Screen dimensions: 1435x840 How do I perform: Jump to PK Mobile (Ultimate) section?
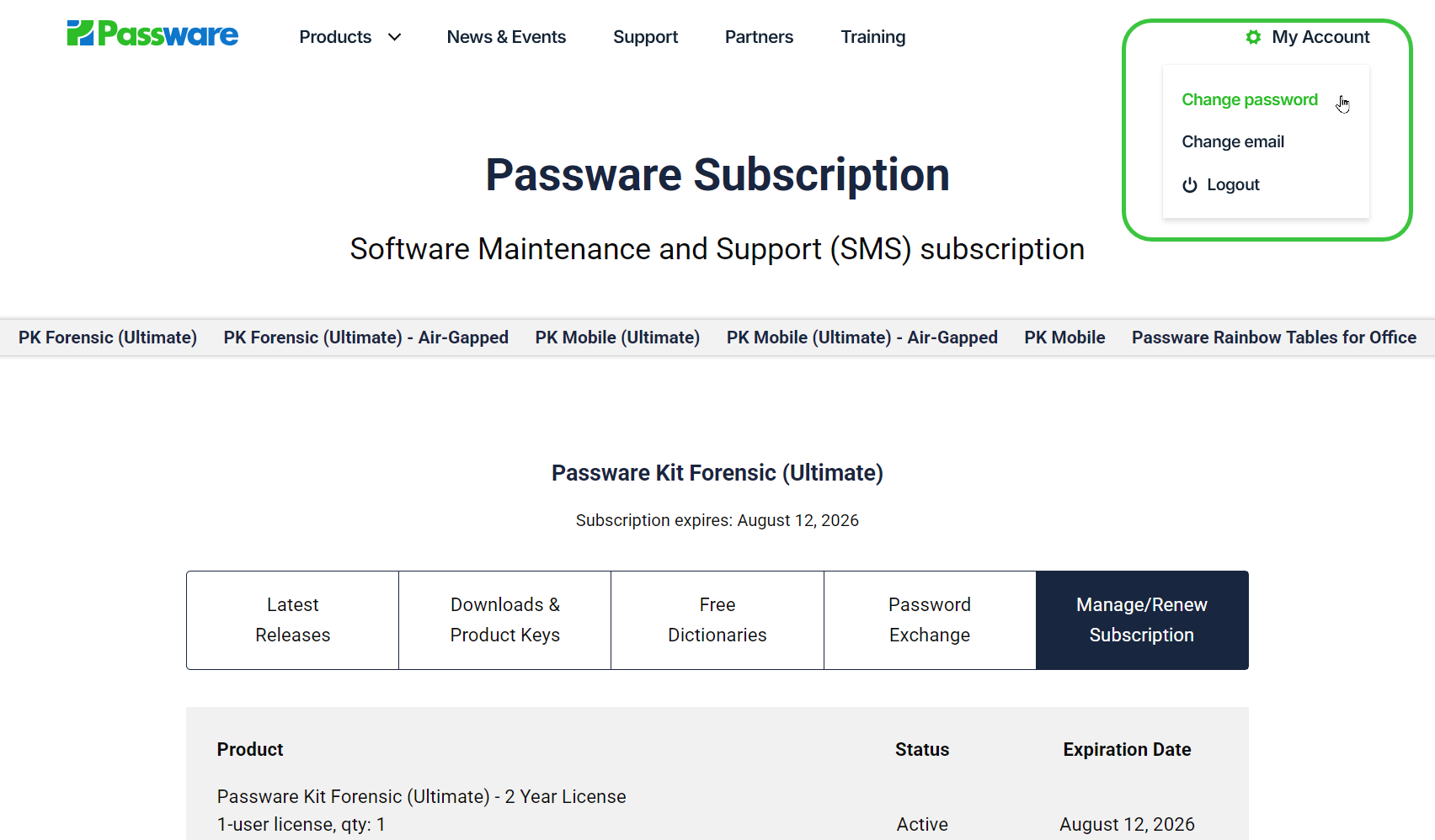pyautogui.click(x=617, y=338)
